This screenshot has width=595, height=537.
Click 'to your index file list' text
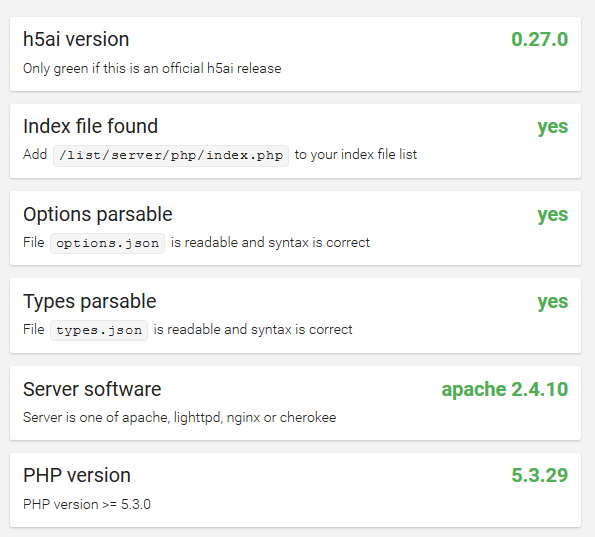[x=356, y=155]
